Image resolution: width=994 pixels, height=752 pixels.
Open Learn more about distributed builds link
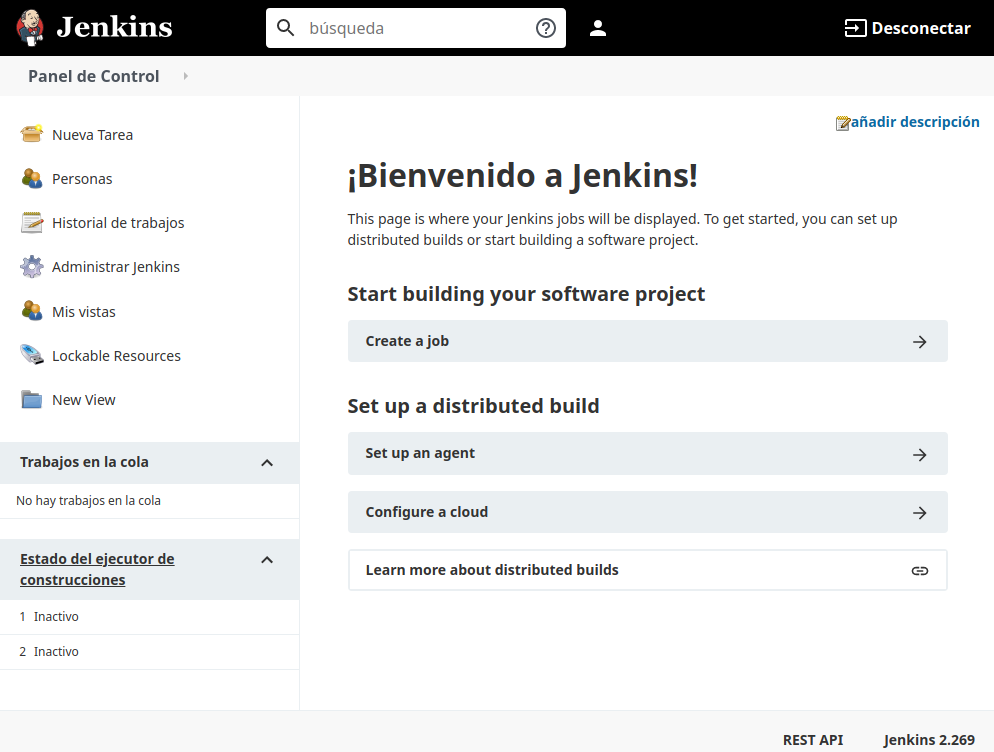pyautogui.click(x=647, y=570)
